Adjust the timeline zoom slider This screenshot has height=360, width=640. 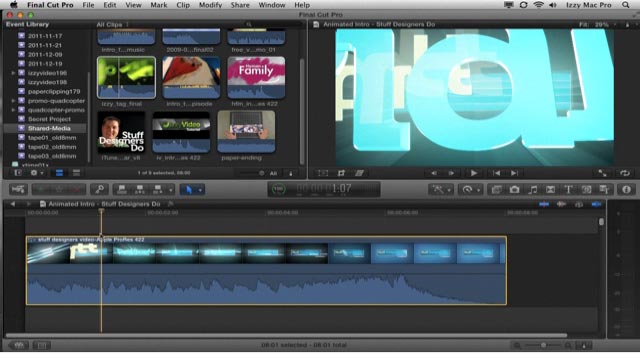coord(543,345)
